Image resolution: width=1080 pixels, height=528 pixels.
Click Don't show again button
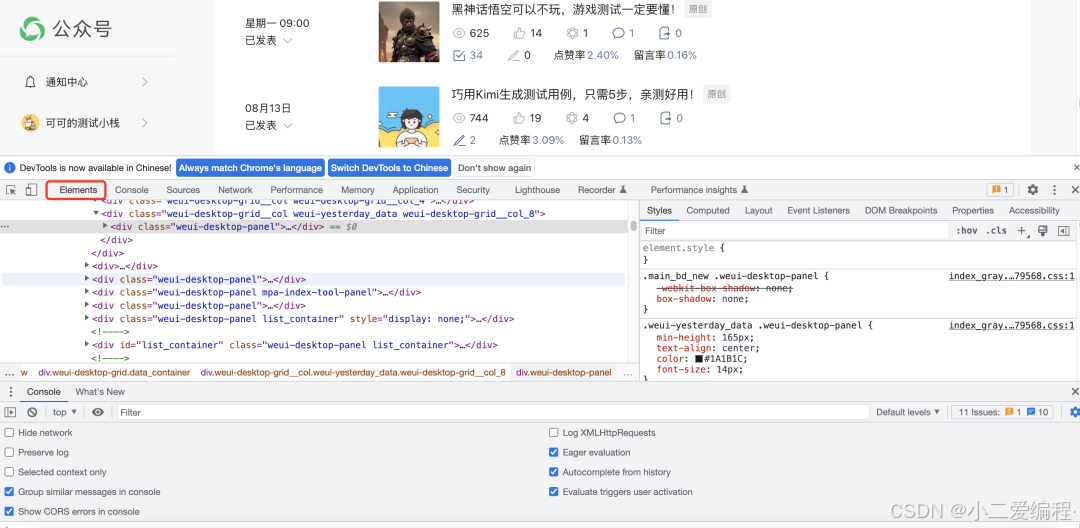click(x=495, y=168)
